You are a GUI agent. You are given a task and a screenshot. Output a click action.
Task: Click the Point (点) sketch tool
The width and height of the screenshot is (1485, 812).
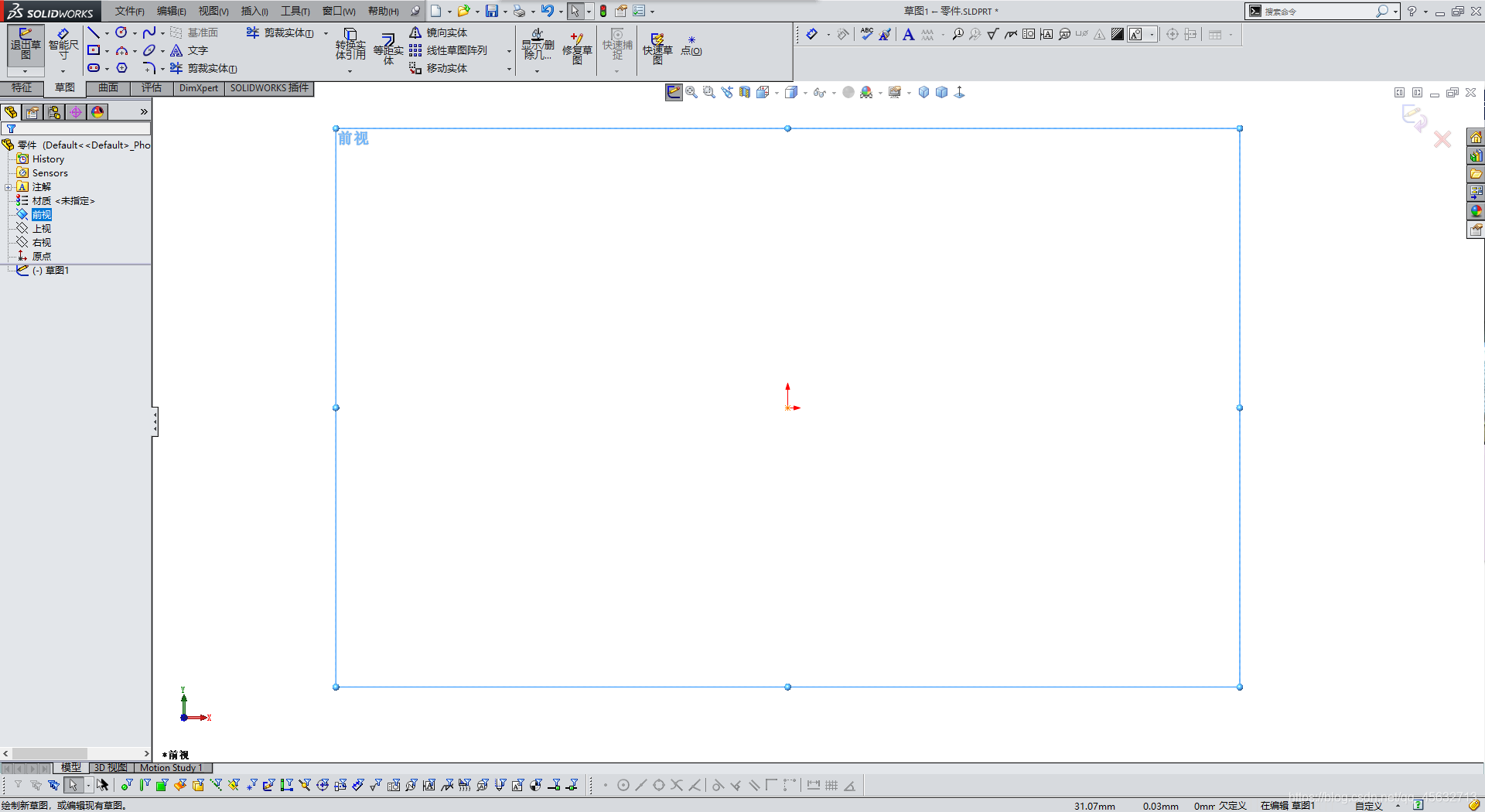click(x=691, y=46)
